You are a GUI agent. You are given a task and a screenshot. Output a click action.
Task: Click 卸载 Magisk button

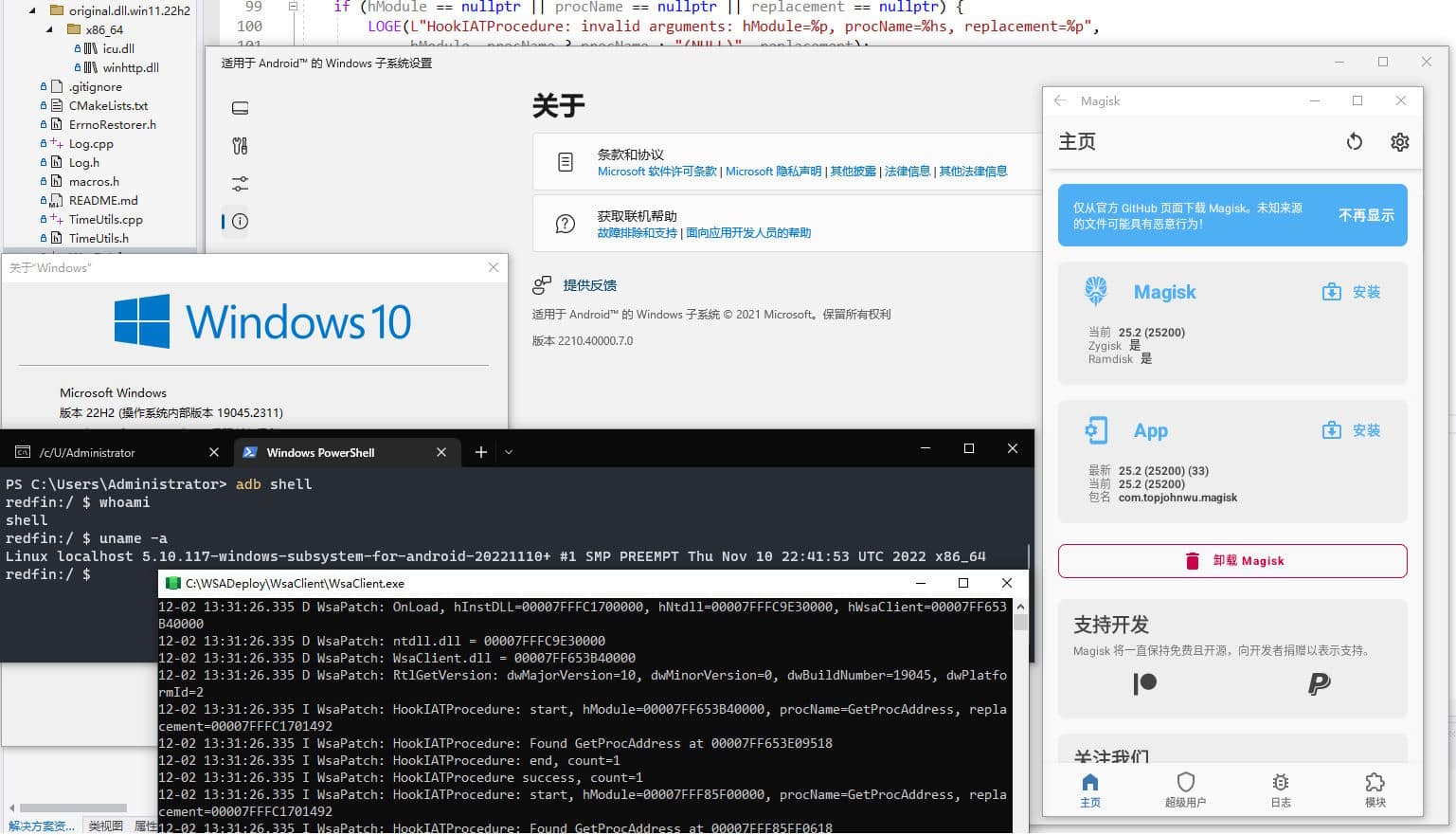(1232, 560)
